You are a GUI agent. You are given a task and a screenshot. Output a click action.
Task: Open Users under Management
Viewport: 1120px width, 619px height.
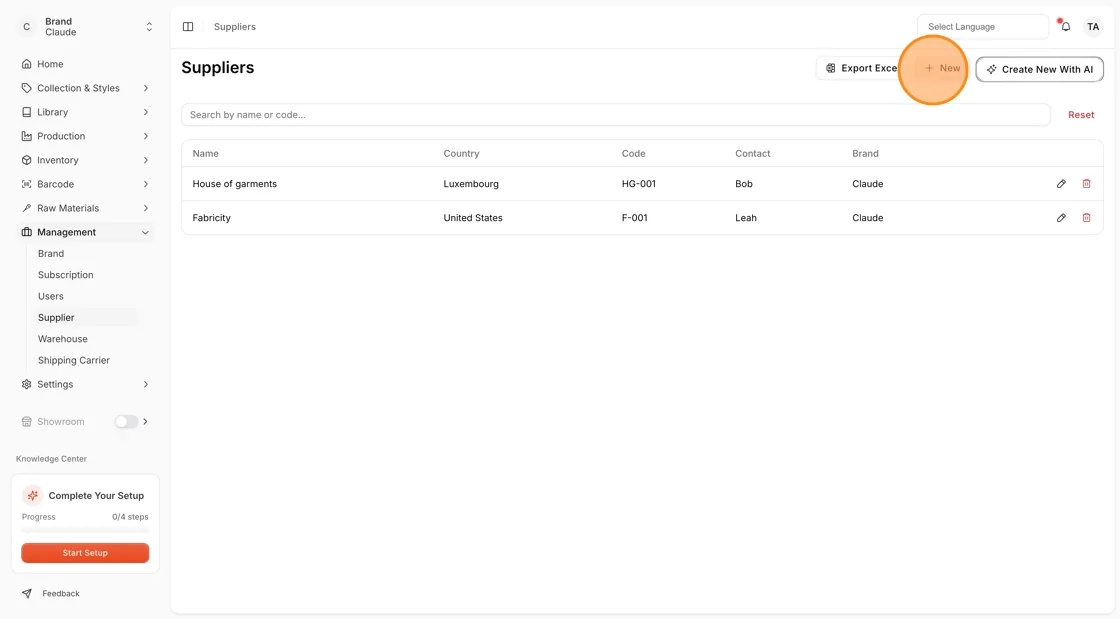click(x=51, y=296)
